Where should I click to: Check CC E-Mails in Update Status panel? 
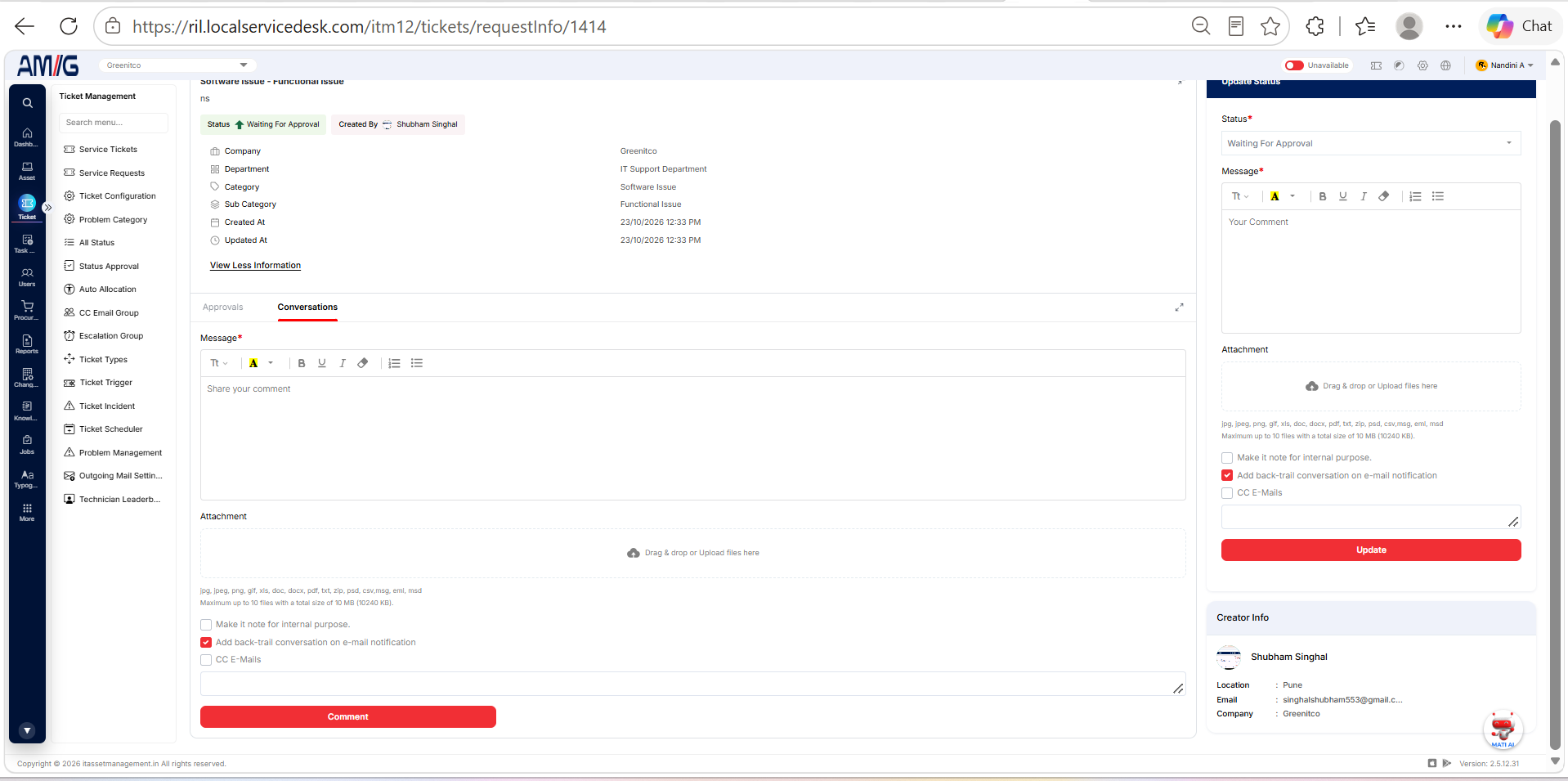(1227, 493)
